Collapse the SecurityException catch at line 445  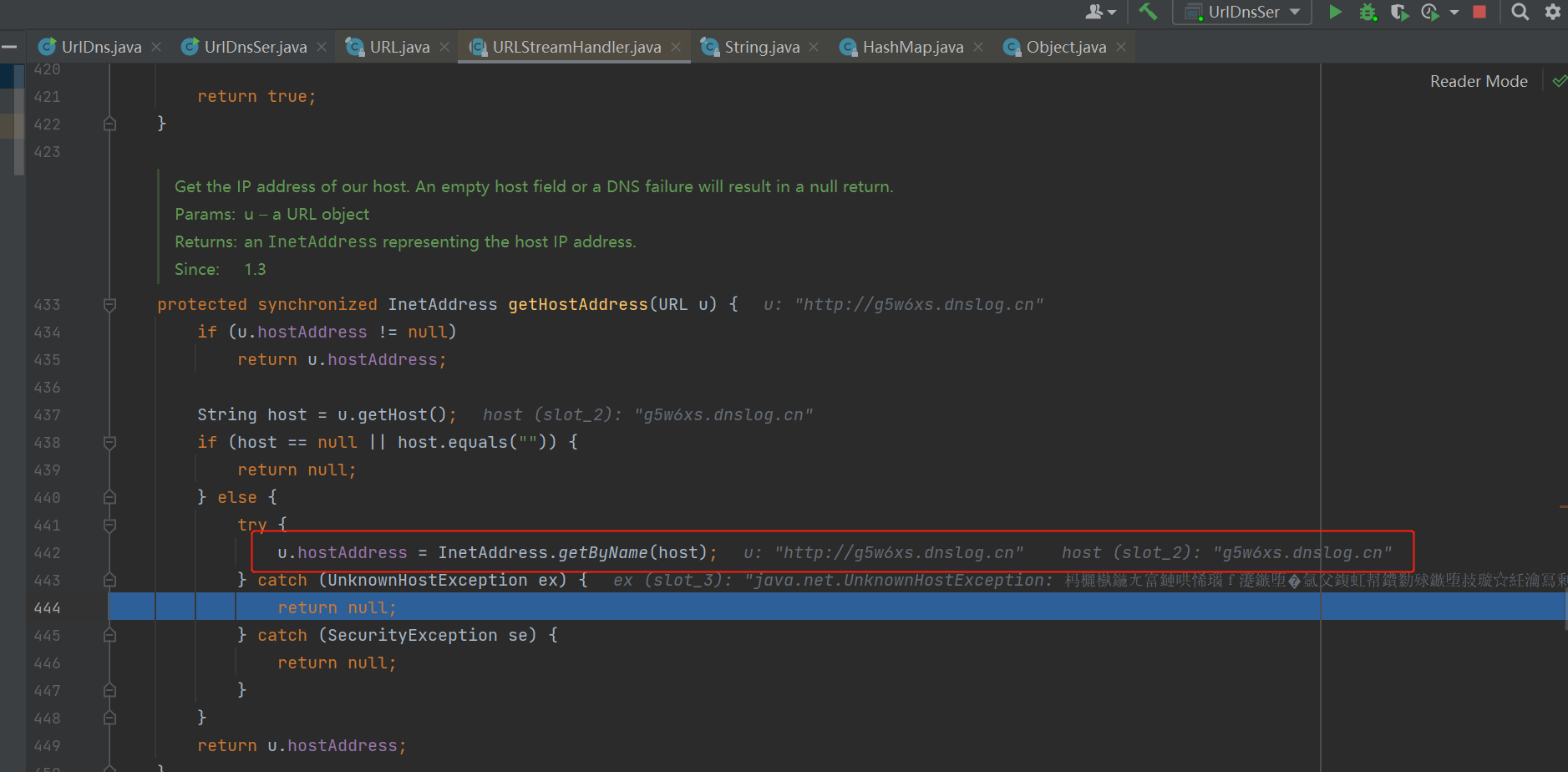[x=109, y=636]
